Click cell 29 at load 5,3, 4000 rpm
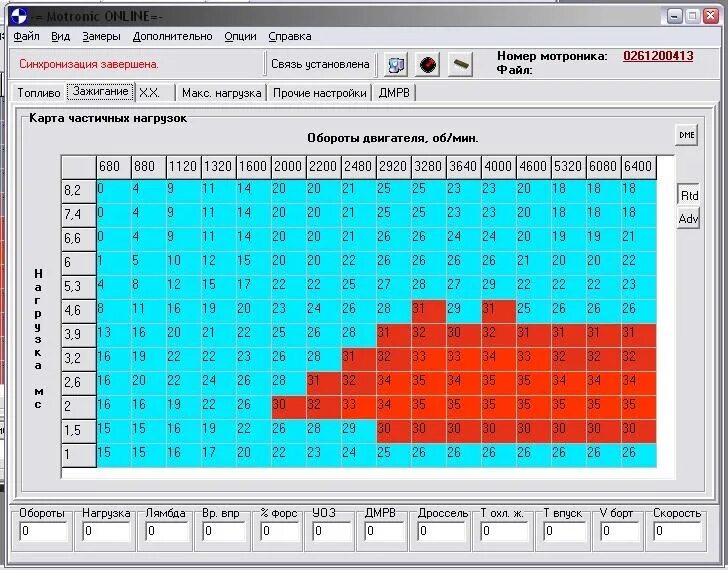This screenshot has height=570, width=728. pyautogui.click(x=499, y=287)
